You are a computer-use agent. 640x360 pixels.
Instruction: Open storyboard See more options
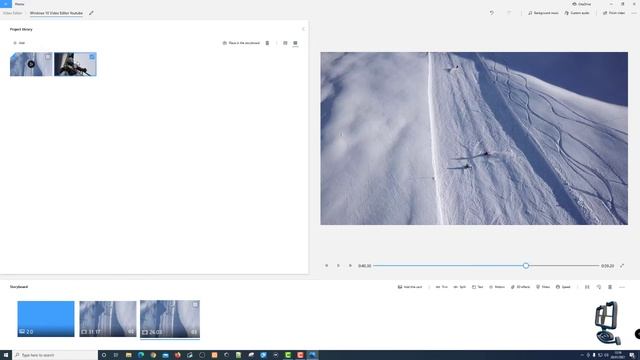622,287
